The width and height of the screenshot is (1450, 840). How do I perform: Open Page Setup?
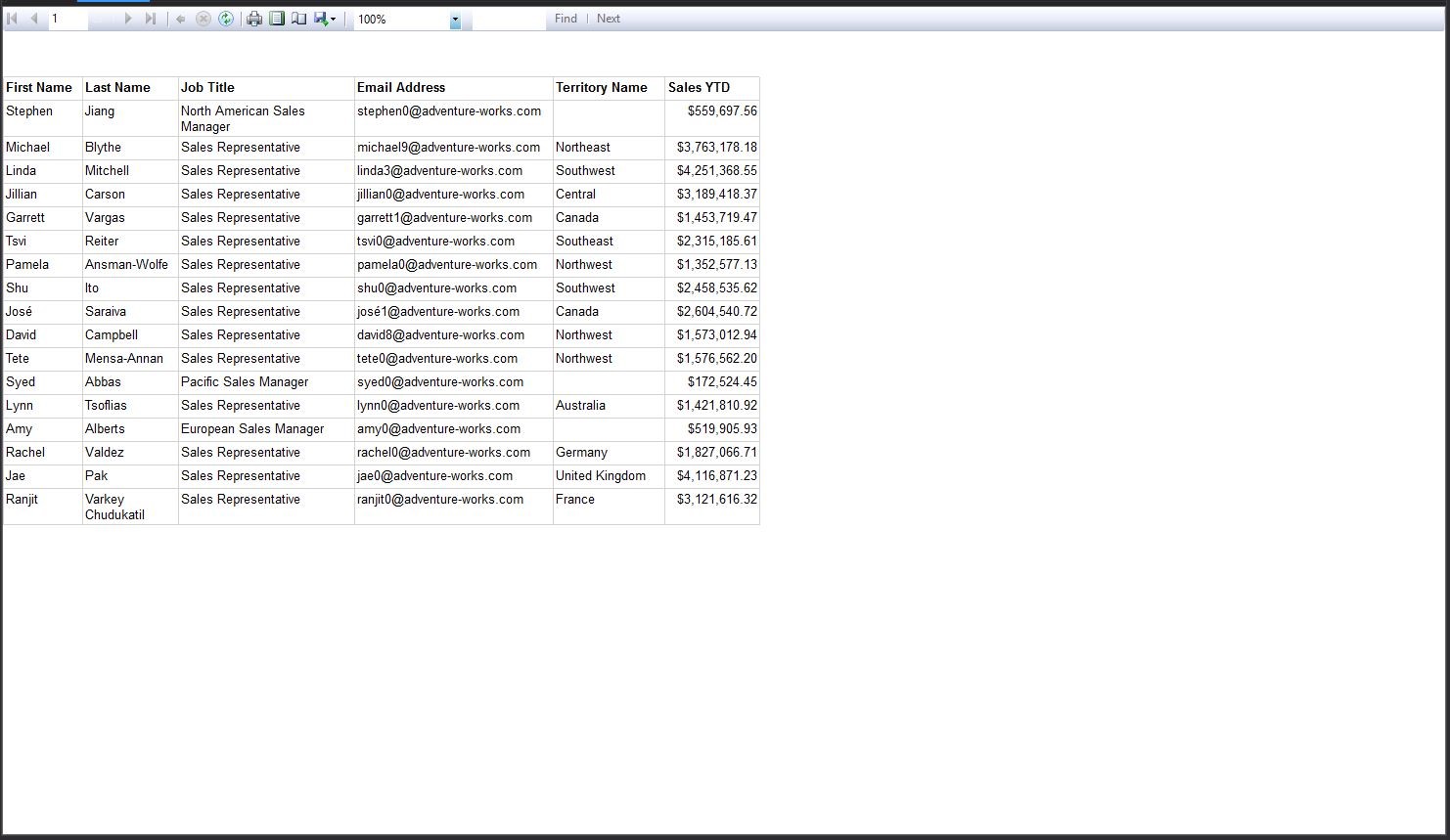coord(298,18)
